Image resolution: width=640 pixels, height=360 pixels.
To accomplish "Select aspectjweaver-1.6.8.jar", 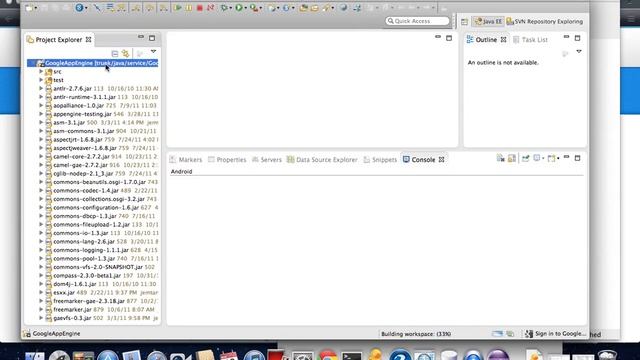I will 85,148.
